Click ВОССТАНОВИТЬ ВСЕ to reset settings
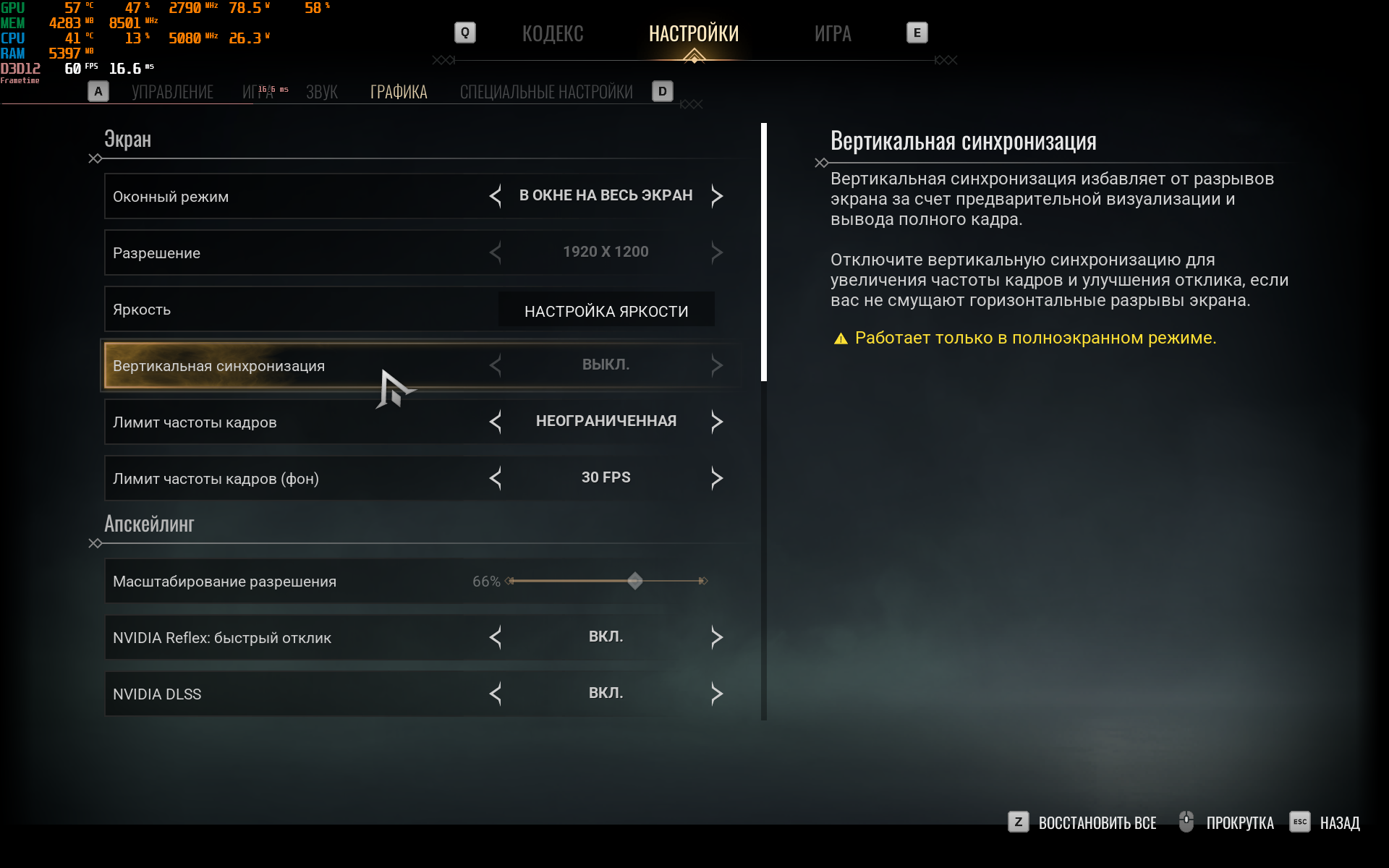 point(1097,822)
